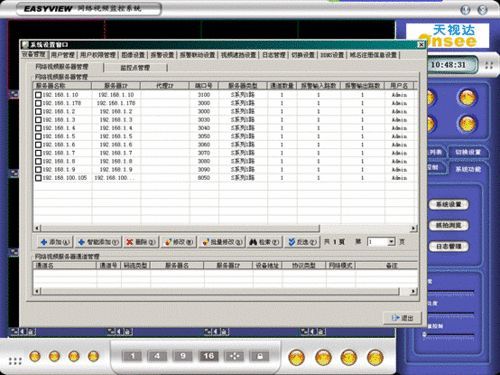
Task: Open the 域名注册信息设置 tab
Action: pyautogui.click(x=373, y=55)
